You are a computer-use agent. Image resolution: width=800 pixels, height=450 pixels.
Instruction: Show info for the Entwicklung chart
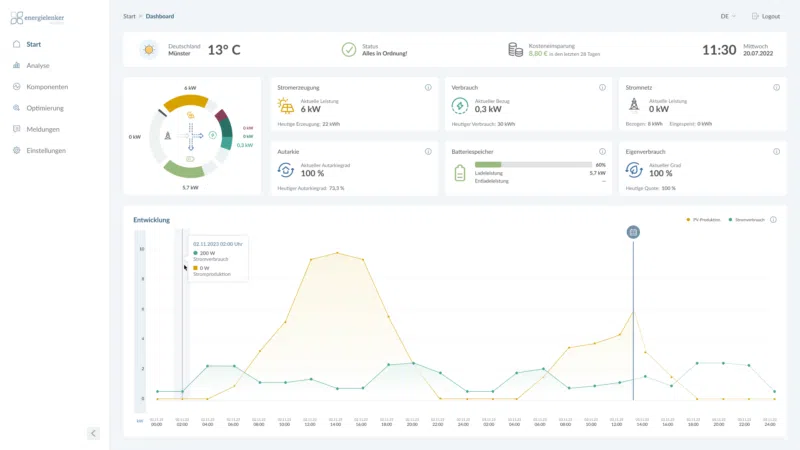[773, 219]
